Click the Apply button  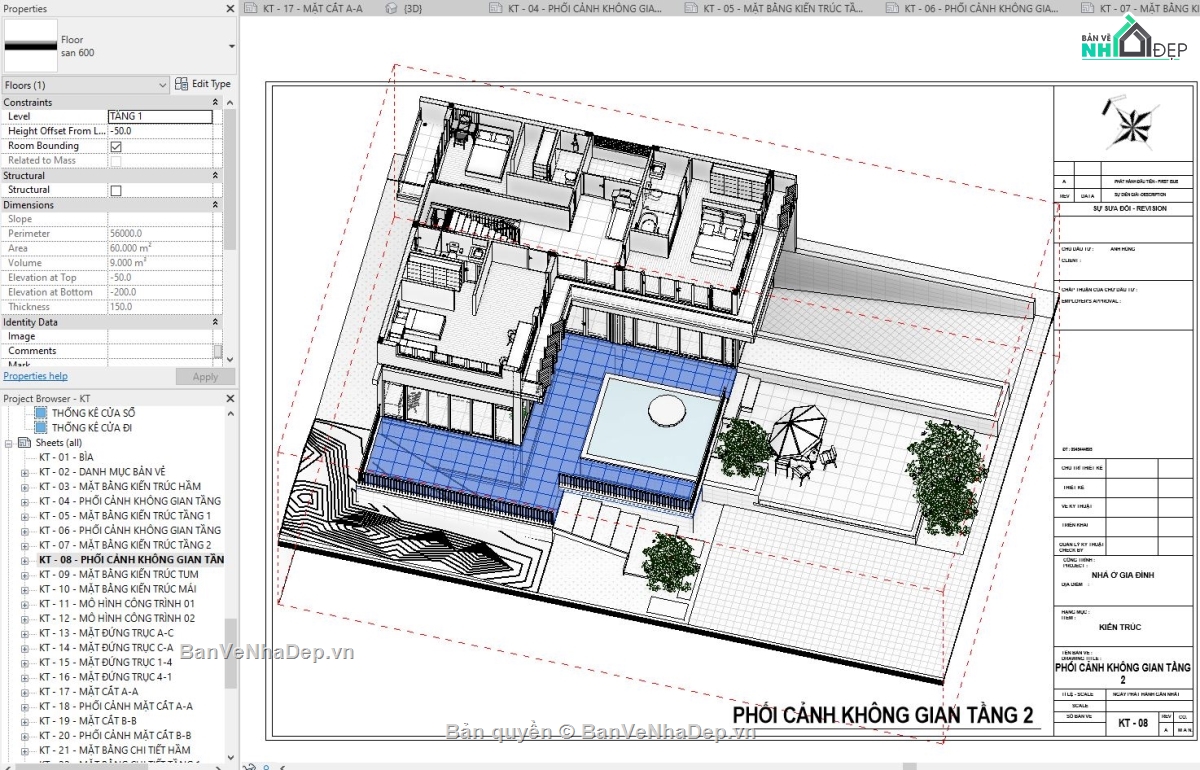click(205, 377)
